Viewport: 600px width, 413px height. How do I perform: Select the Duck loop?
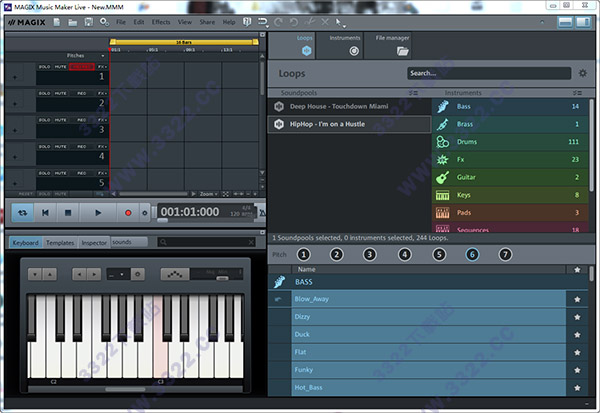coord(429,335)
